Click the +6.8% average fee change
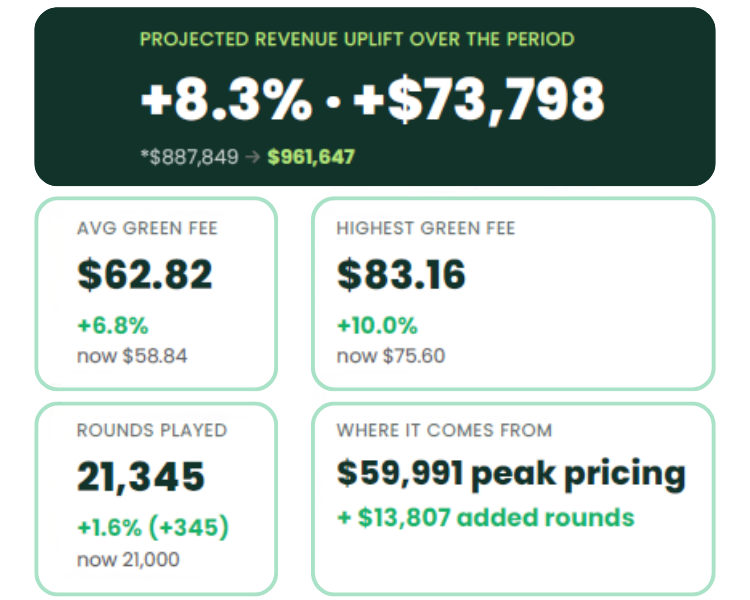 coord(113,325)
